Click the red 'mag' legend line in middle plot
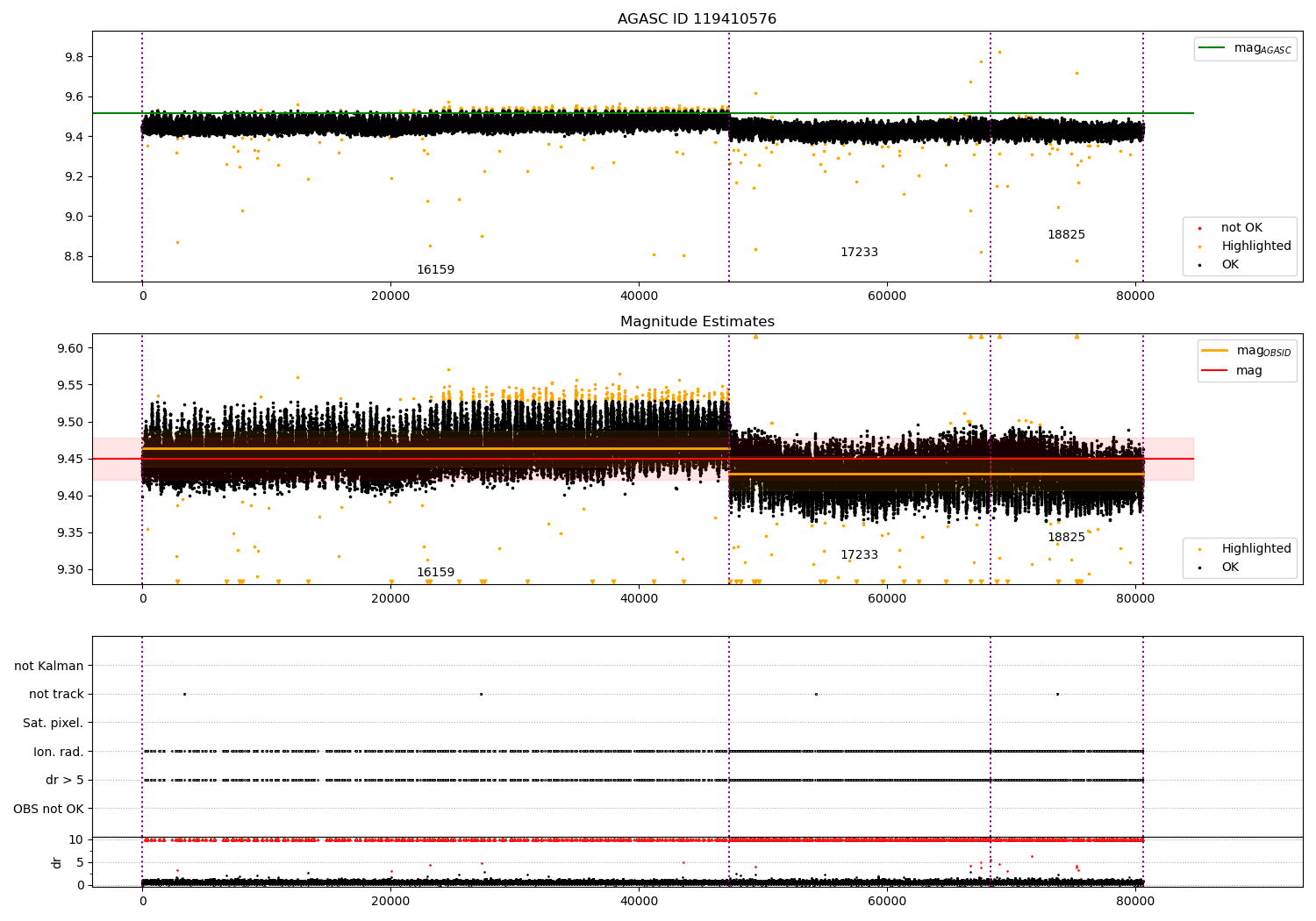The image size is (1316, 921). [x=1214, y=370]
